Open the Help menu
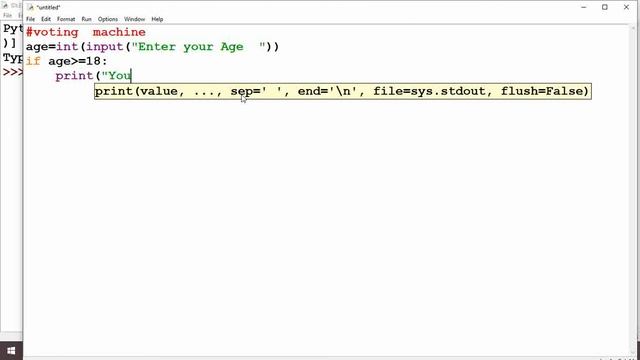Screen dimensions: 640x360 pyautogui.click(x=157, y=19)
